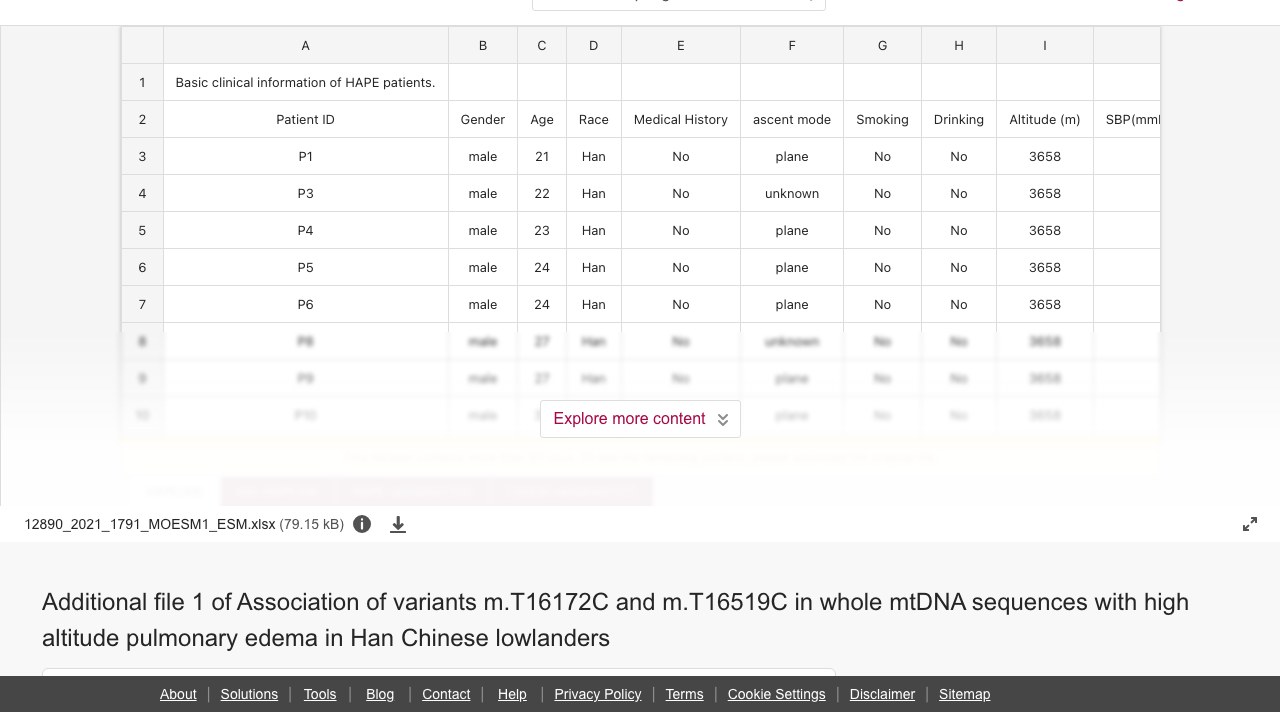Open the Sitemap link
The height and width of the screenshot is (720, 1280).
pyautogui.click(x=964, y=694)
